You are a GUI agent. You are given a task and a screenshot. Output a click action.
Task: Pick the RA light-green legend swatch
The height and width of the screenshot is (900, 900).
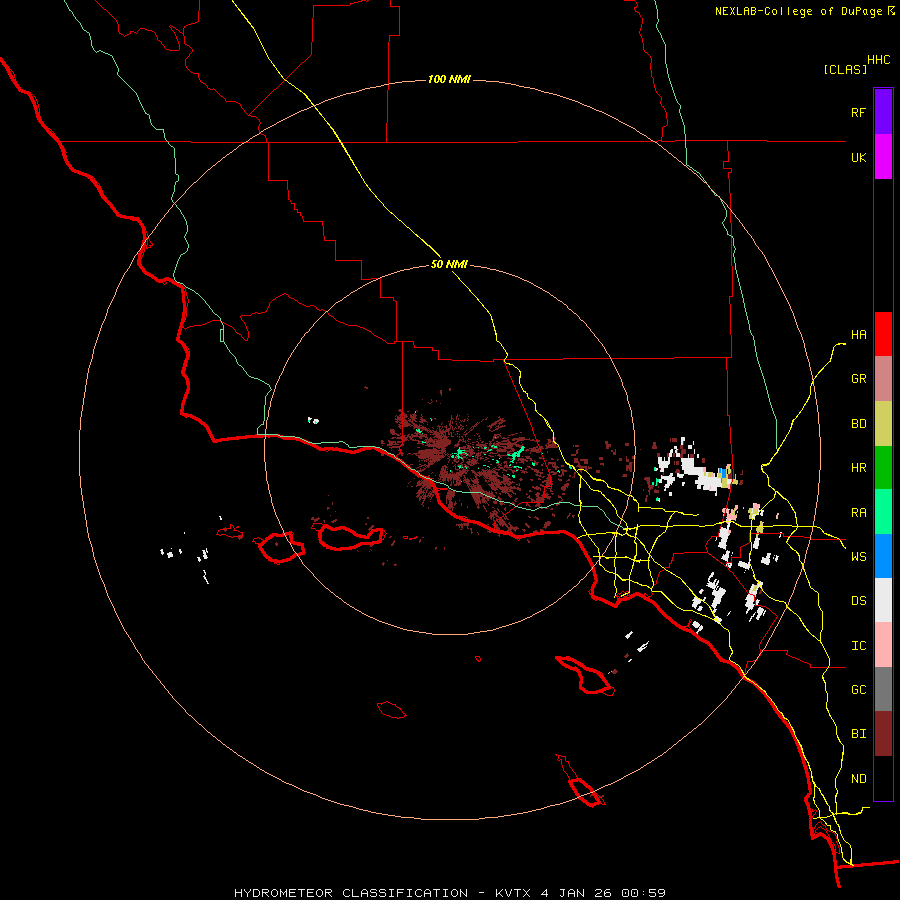click(x=883, y=512)
